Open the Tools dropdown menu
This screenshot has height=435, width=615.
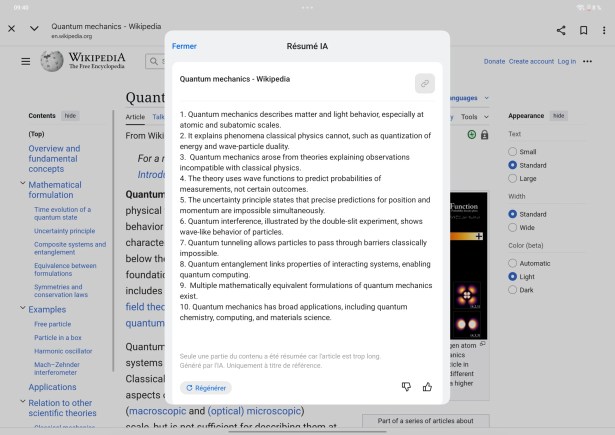475,116
